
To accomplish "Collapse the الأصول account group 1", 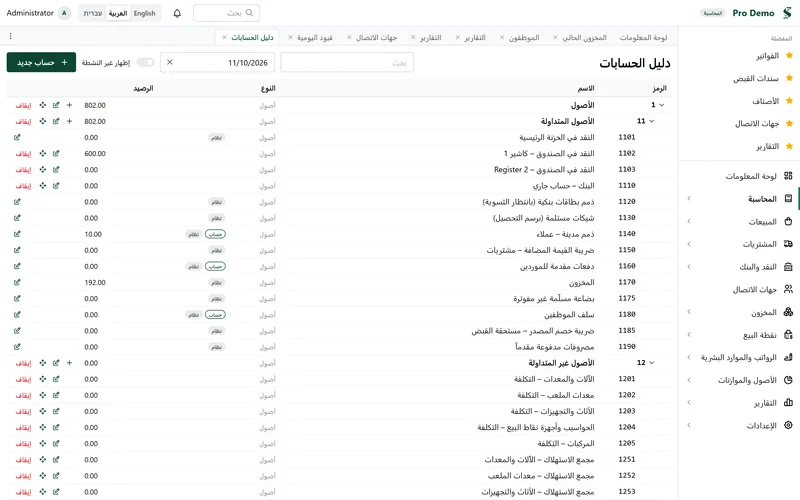I will 662,105.
